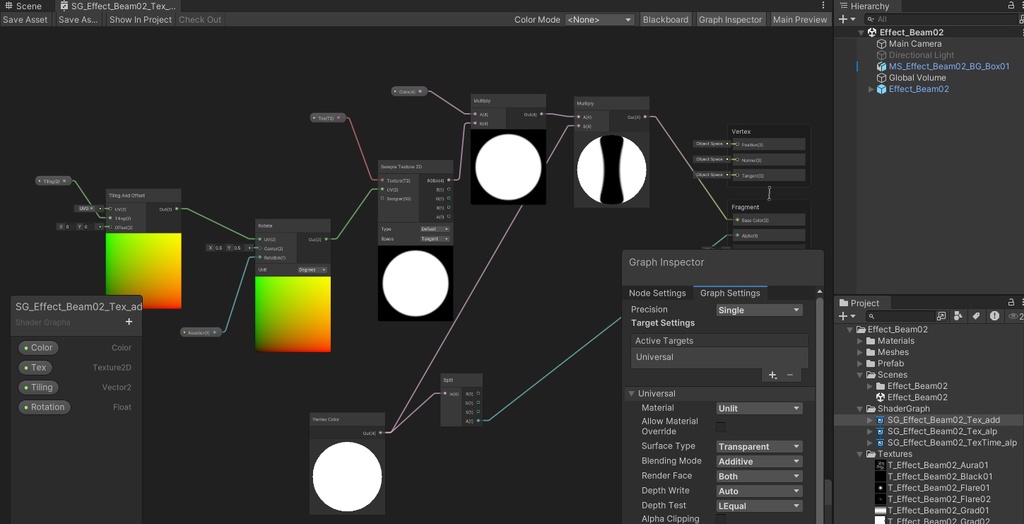Image resolution: width=1024 pixels, height=524 pixels.
Task: Select the Color property in Blackboard
Action: pyautogui.click(x=38, y=348)
